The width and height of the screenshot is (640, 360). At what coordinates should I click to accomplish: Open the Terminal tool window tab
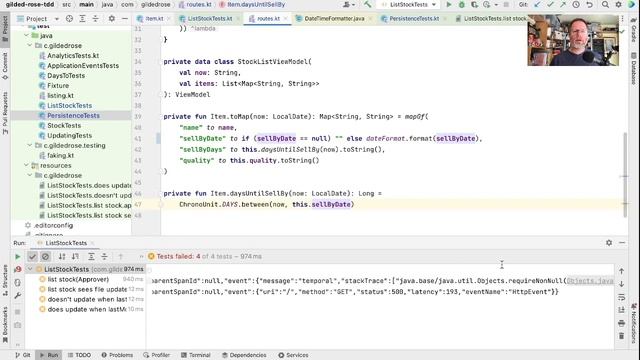pos(196,355)
